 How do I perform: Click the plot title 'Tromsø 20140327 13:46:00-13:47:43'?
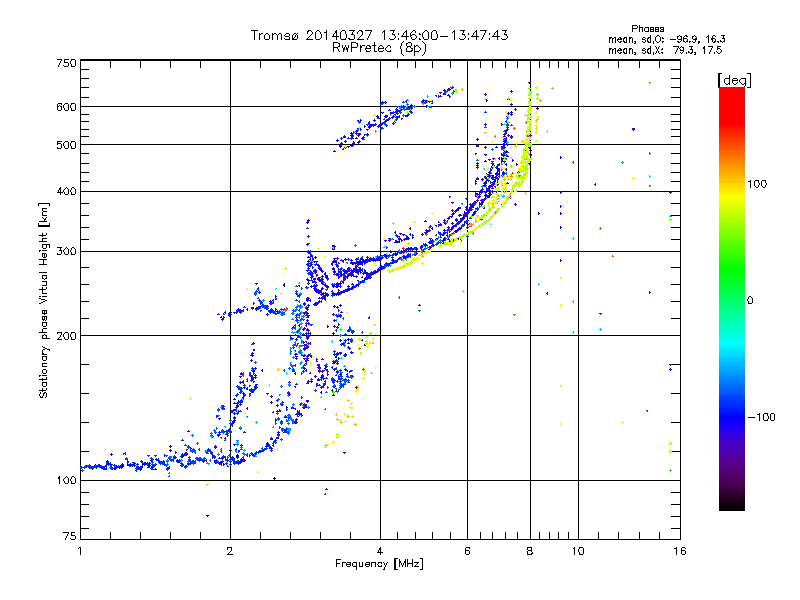379,35
